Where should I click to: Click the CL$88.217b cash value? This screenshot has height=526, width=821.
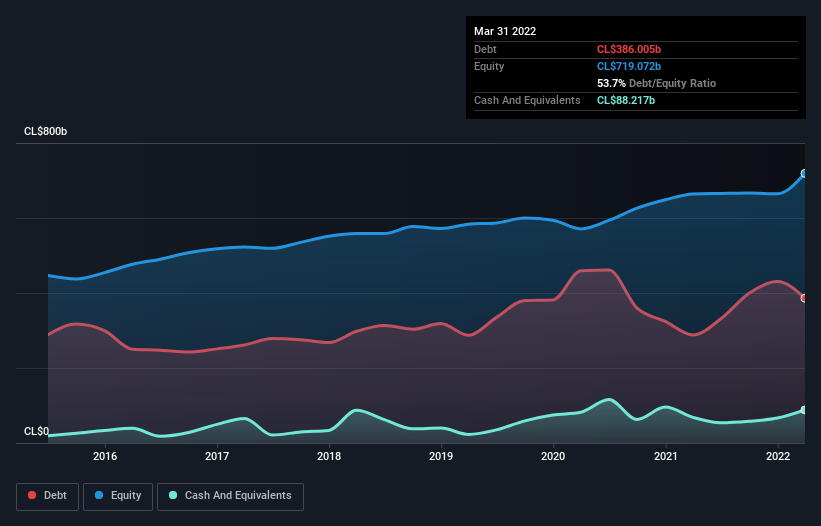626,100
